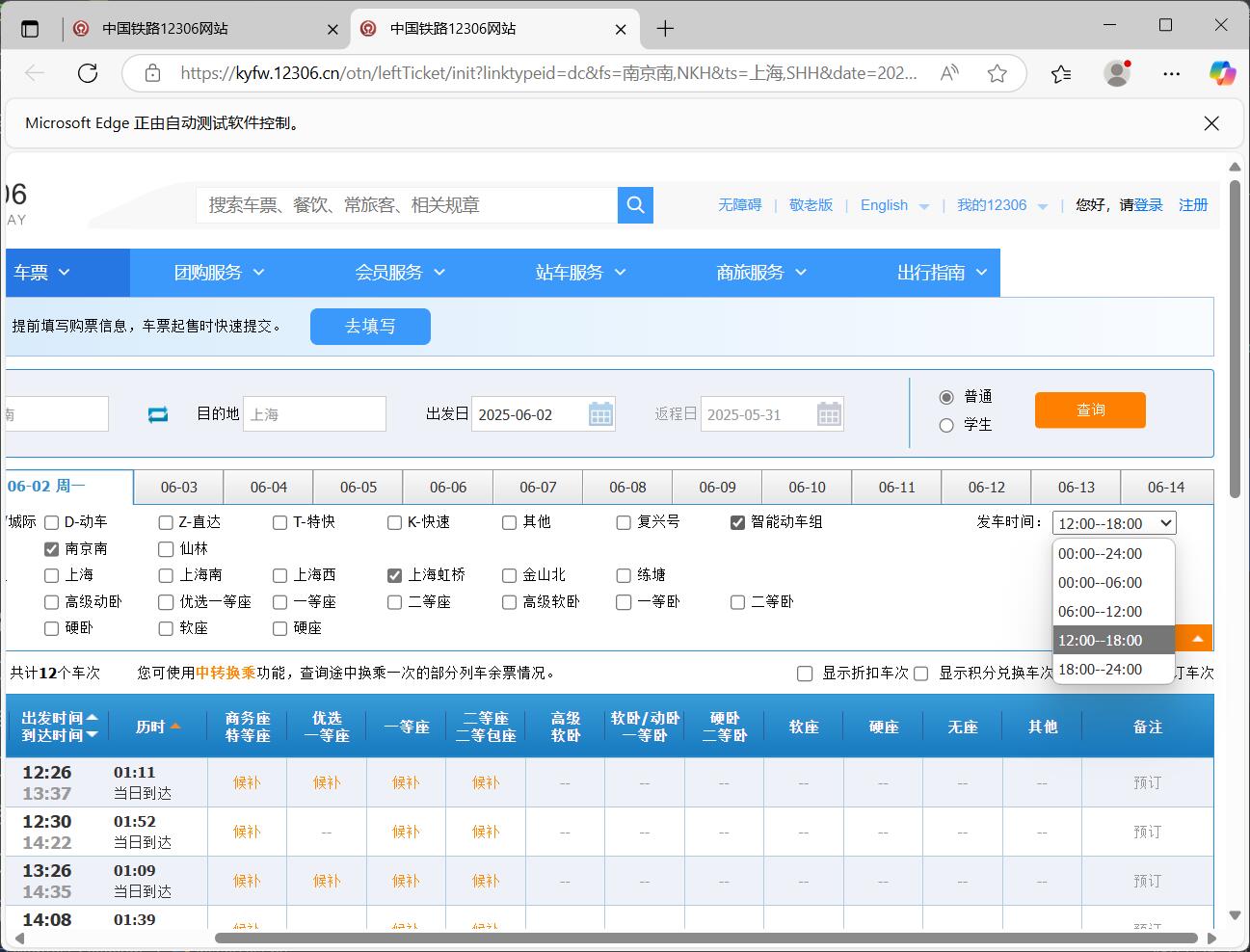Open the browser profile avatar

(x=1117, y=73)
